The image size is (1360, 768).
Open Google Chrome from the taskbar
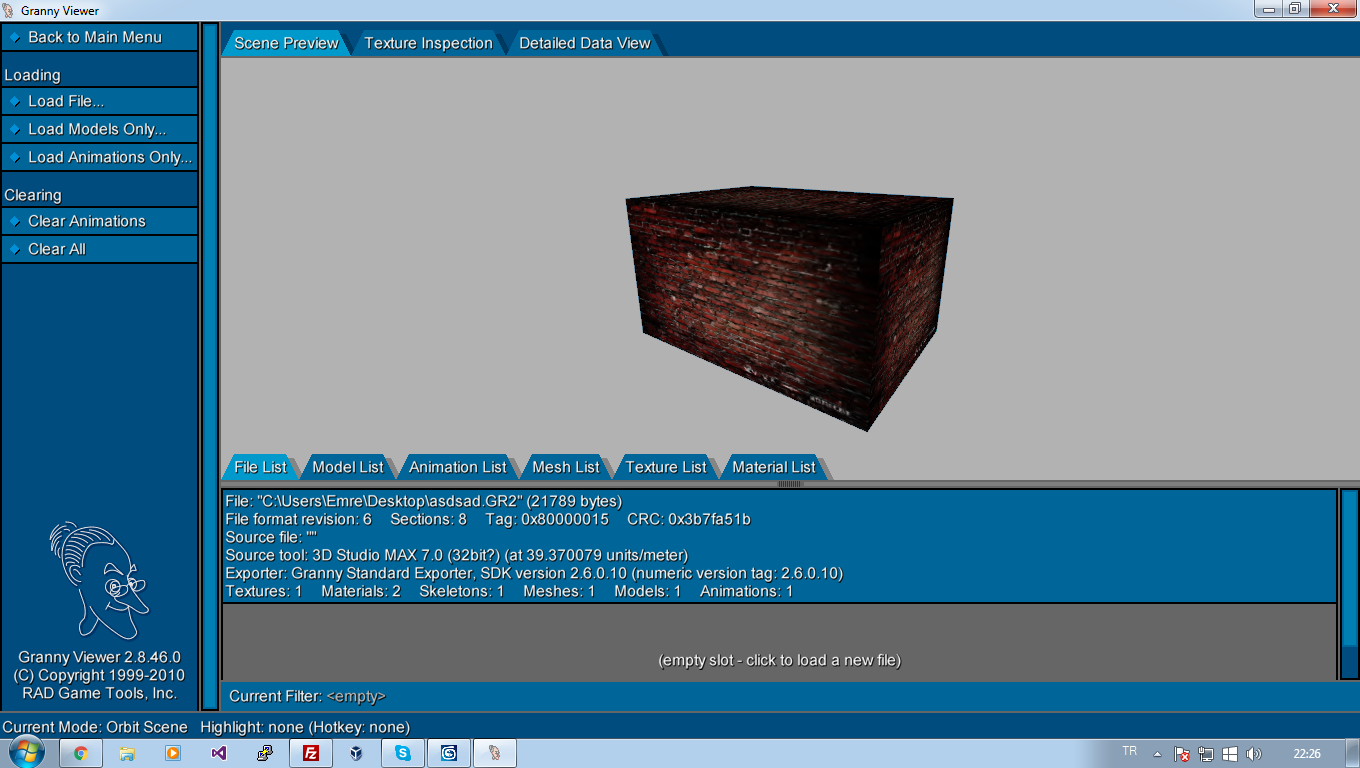[81, 753]
